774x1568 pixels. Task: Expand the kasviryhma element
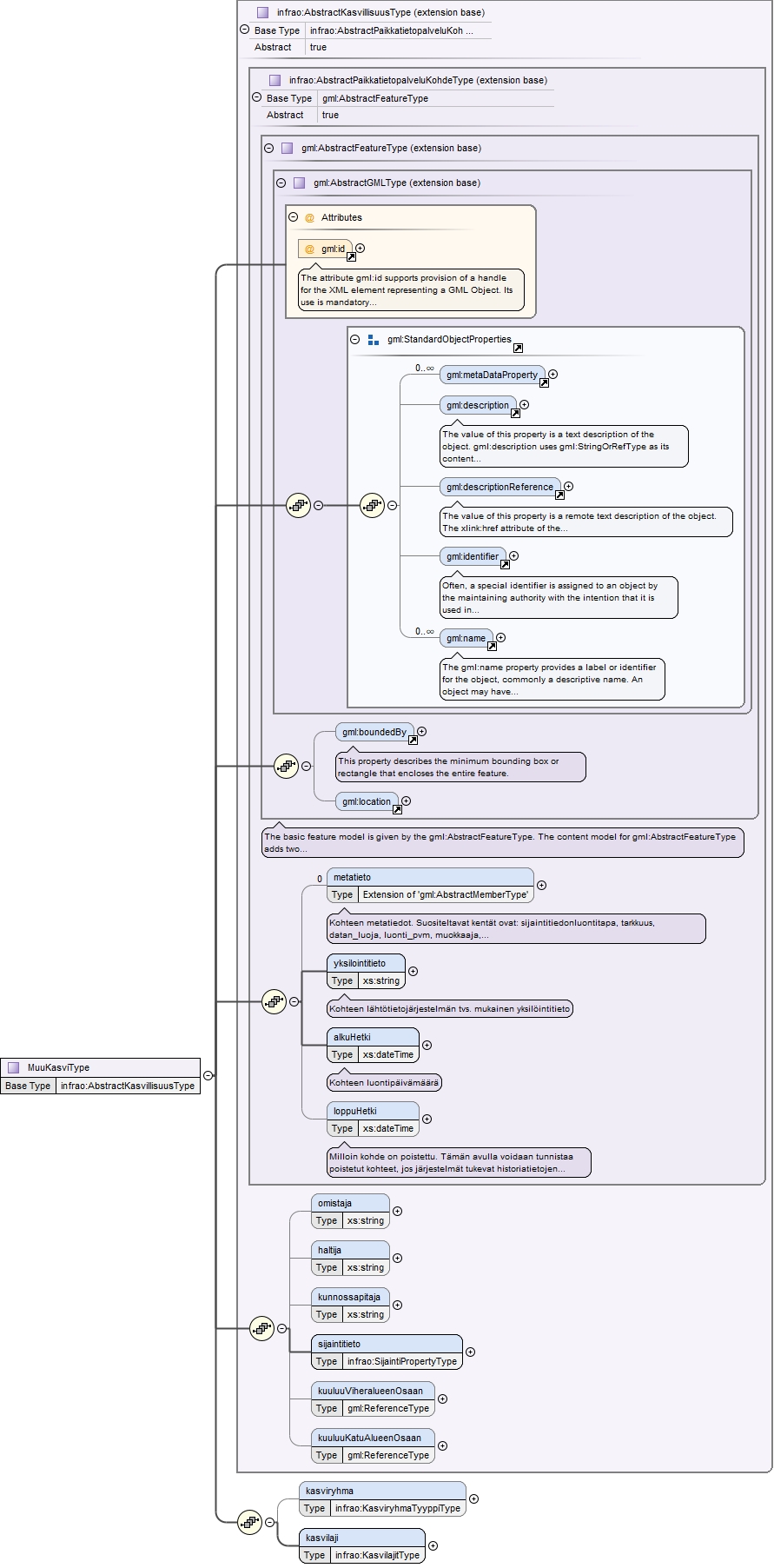pyautogui.click(x=473, y=1498)
